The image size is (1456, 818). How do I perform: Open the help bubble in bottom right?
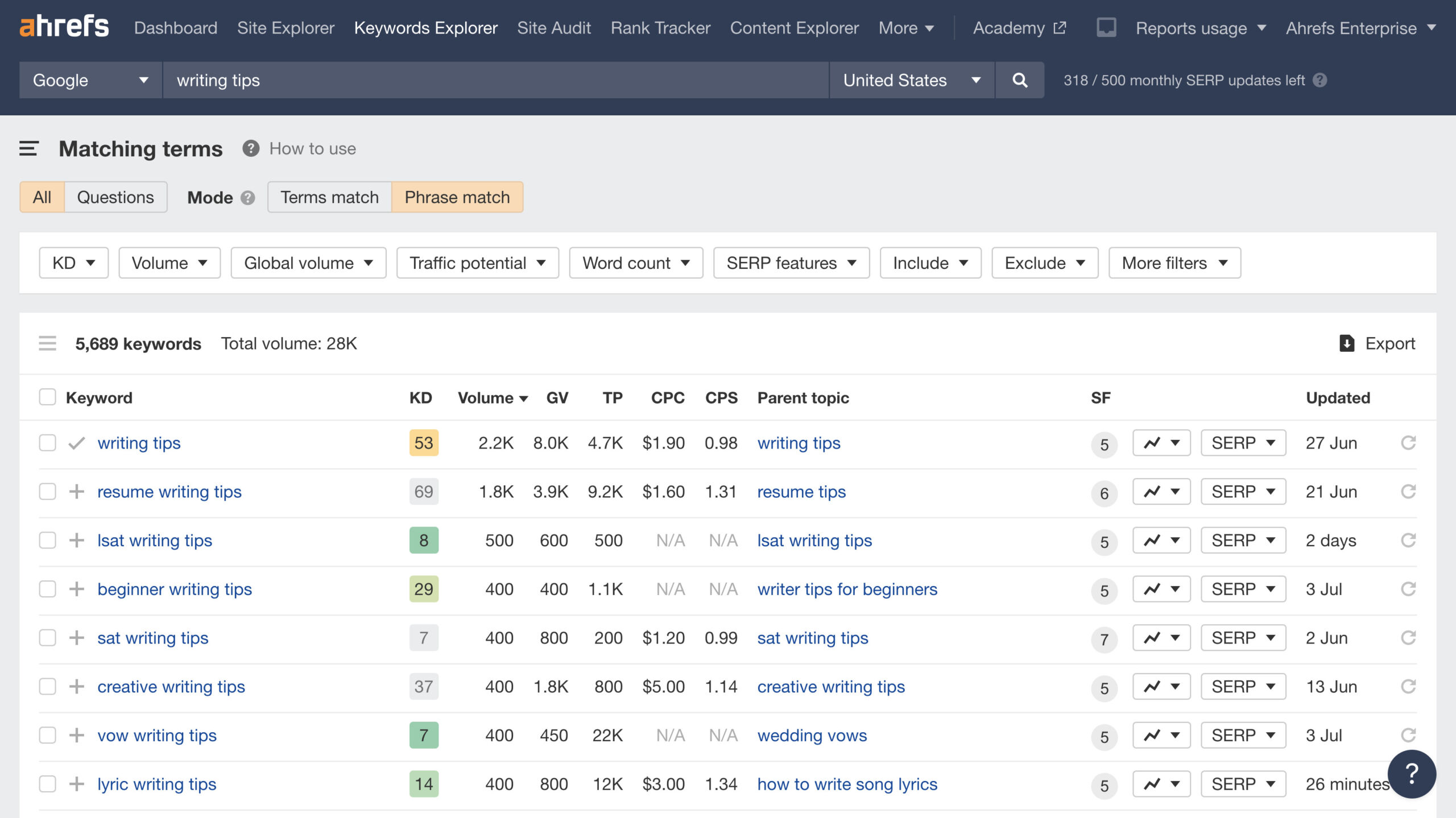pyautogui.click(x=1412, y=774)
